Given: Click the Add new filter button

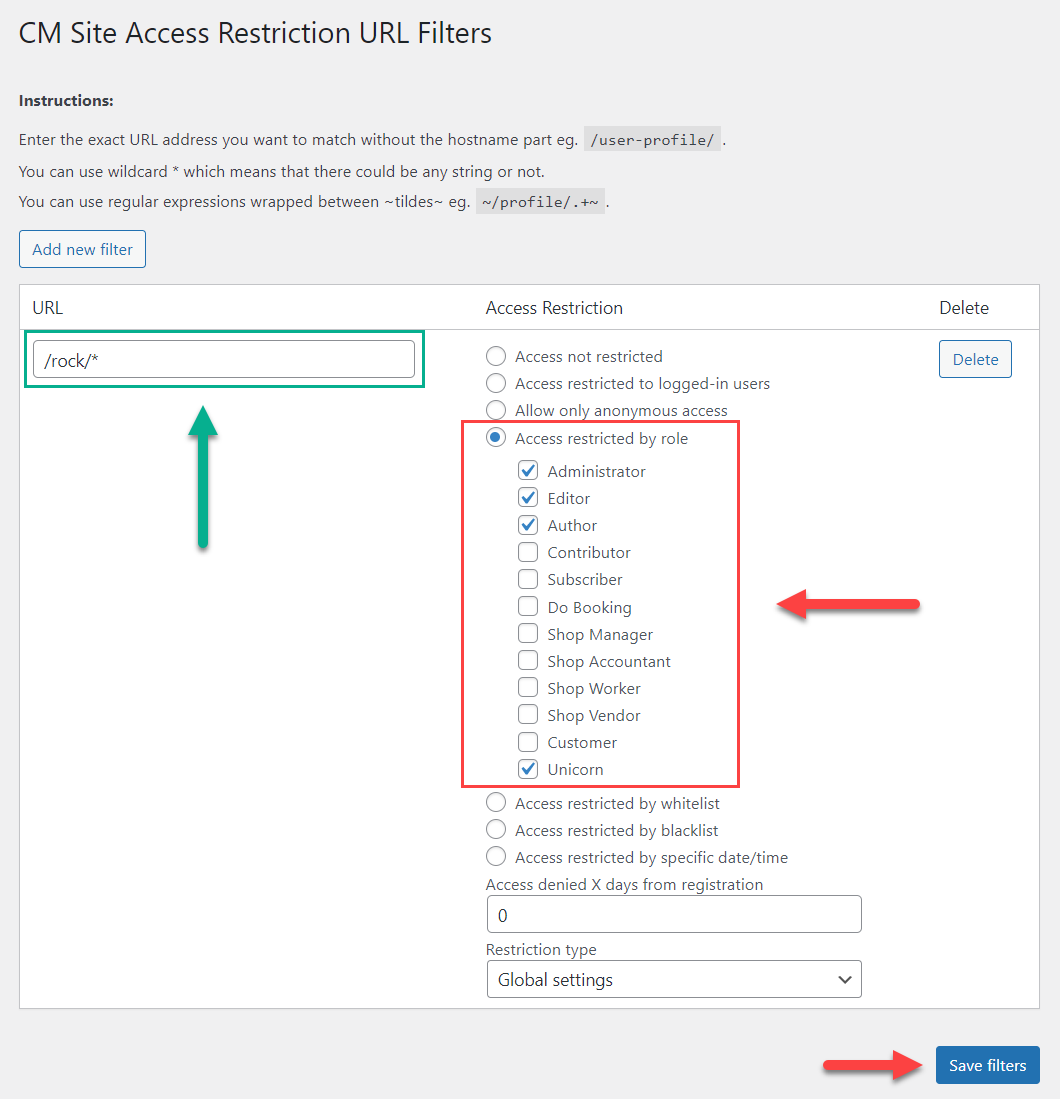Looking at the screenshot, I should tap(82, 249).
